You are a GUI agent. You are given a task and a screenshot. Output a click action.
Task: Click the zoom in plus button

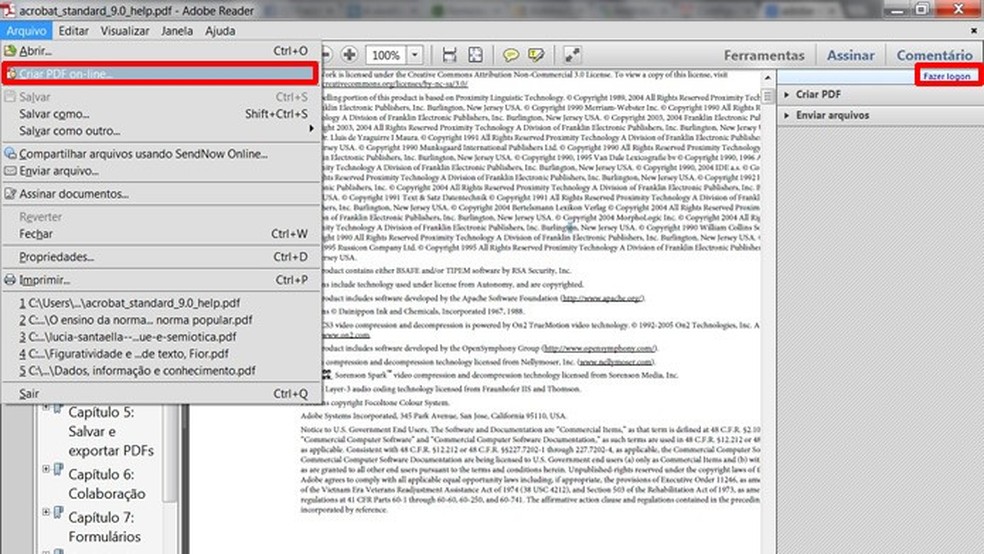[x=349, y=55]
